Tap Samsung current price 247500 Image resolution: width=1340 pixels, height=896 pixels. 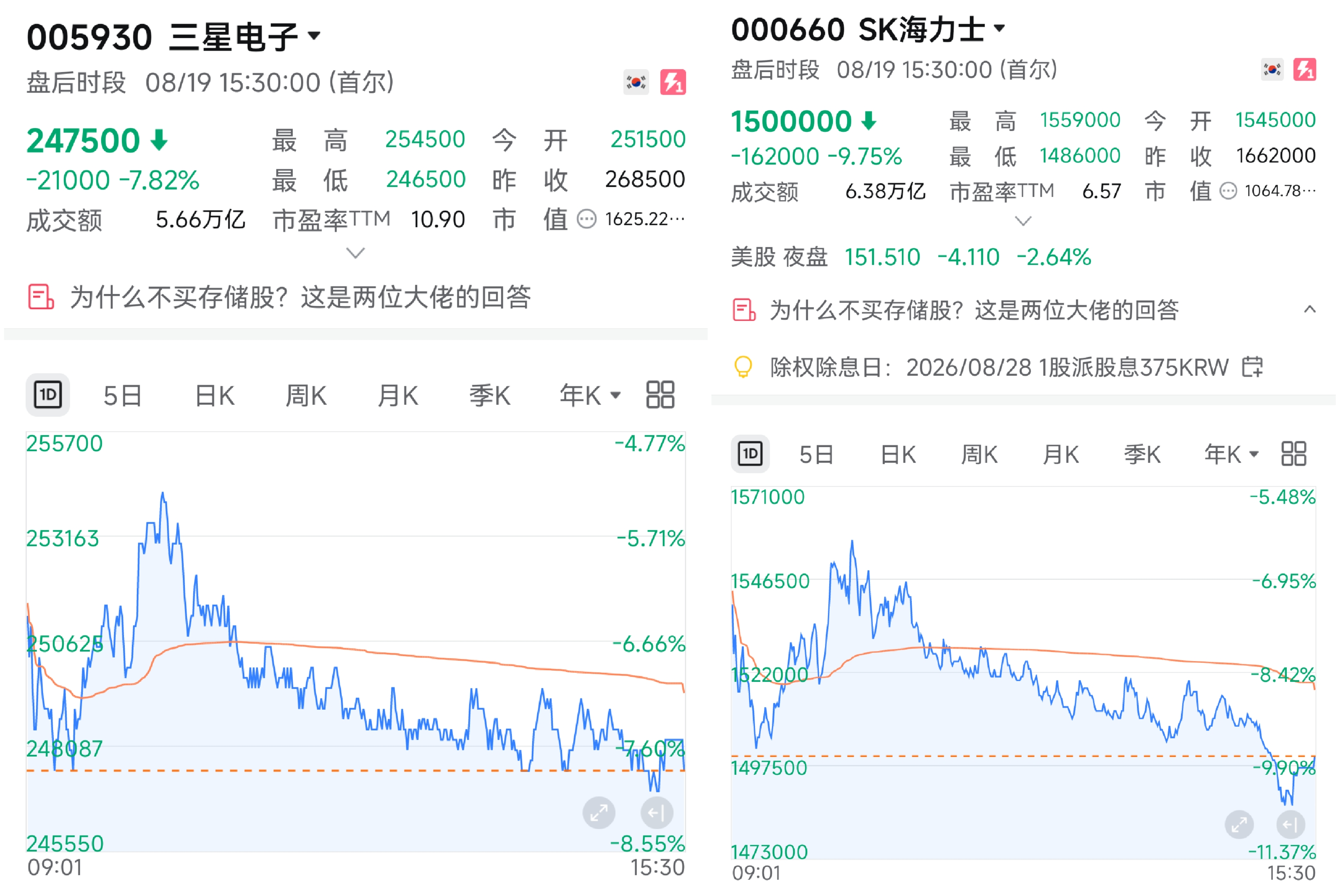[x=83, y=141]
